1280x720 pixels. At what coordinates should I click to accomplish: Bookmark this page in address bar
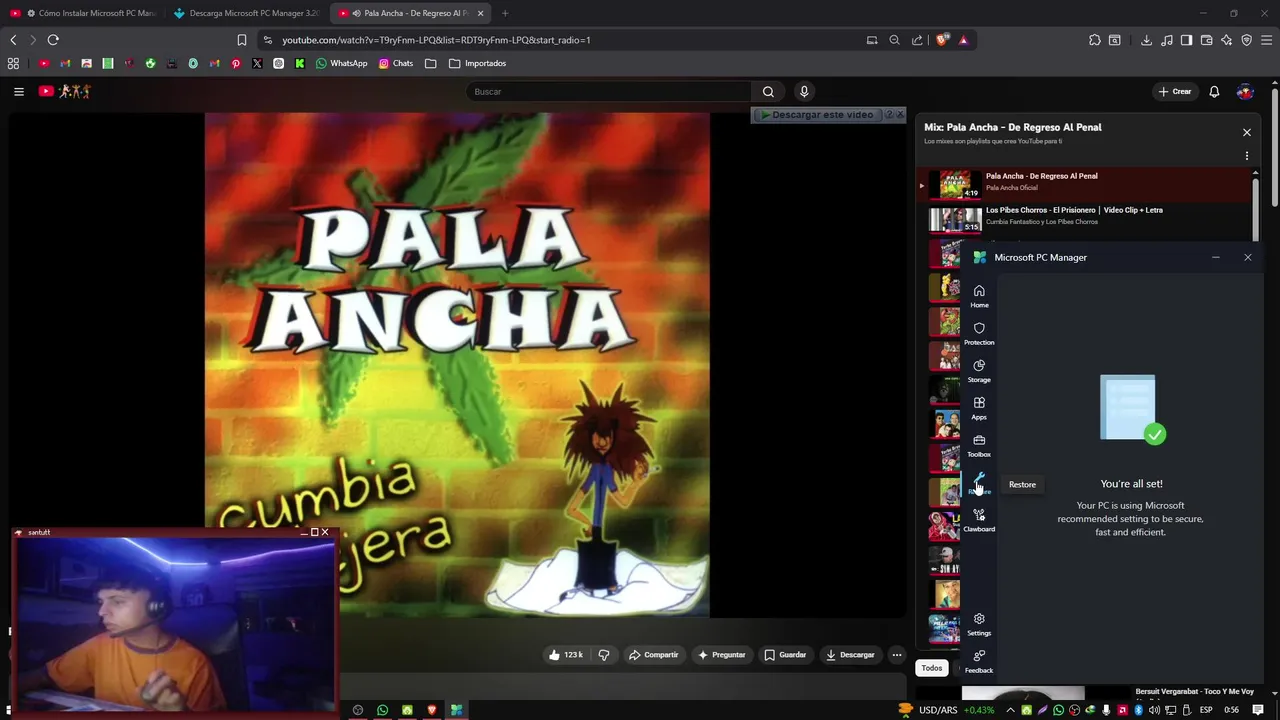[242, 40]
